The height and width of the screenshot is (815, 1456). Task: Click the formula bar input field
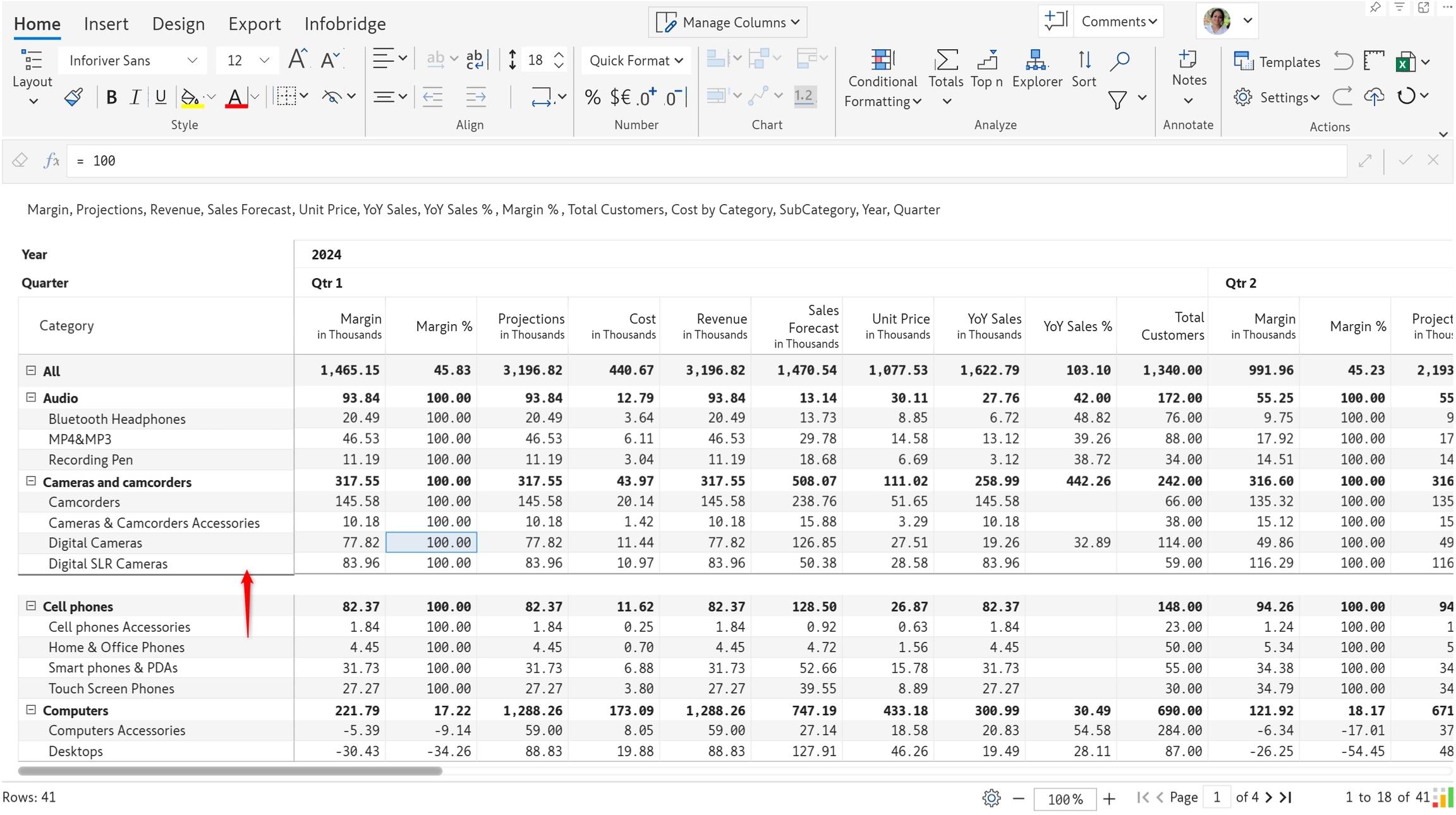click(695, 160)
